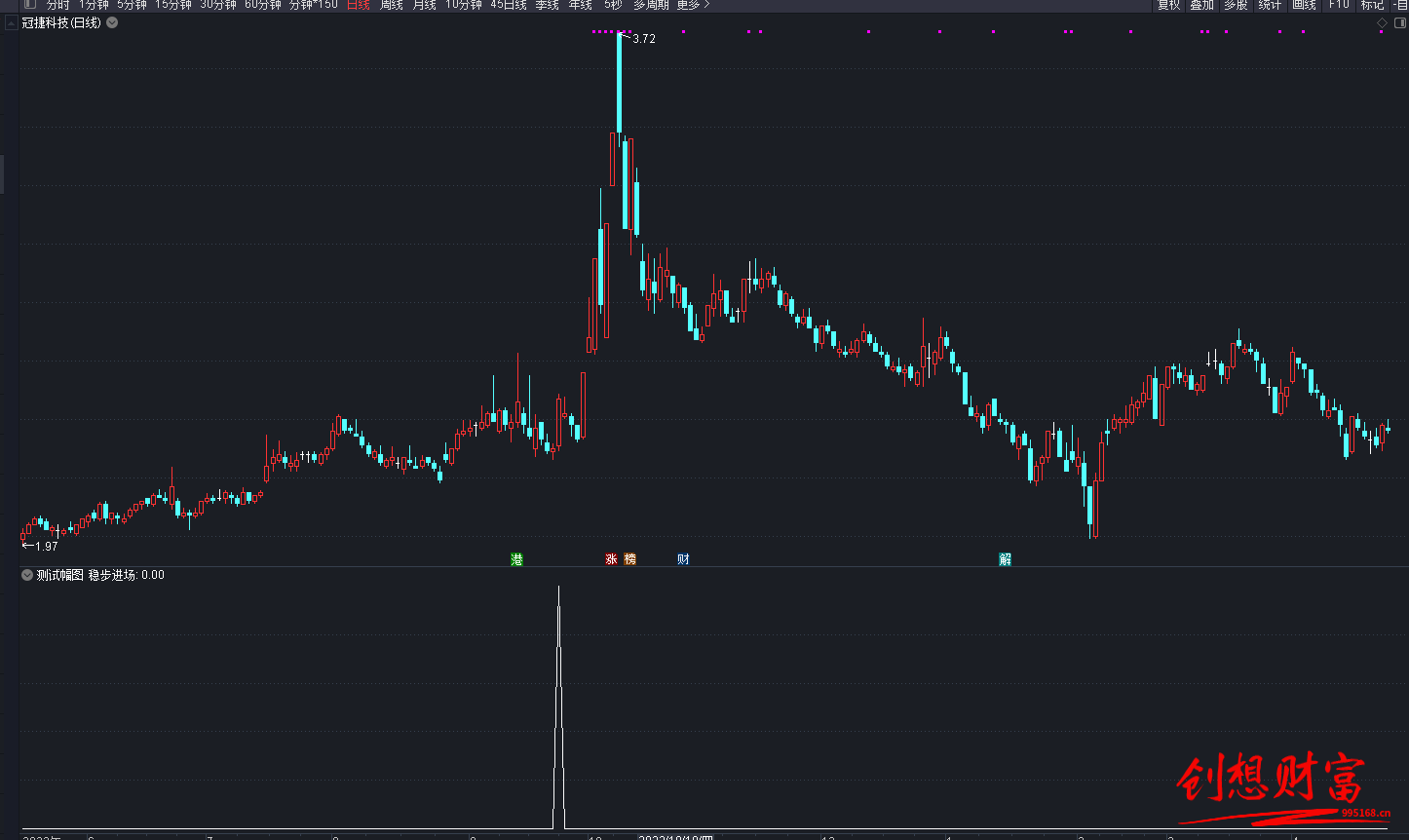Toggle 复权 price adjustment
The width and height of the screenshot is (1409, 840).
point(1168,5)
